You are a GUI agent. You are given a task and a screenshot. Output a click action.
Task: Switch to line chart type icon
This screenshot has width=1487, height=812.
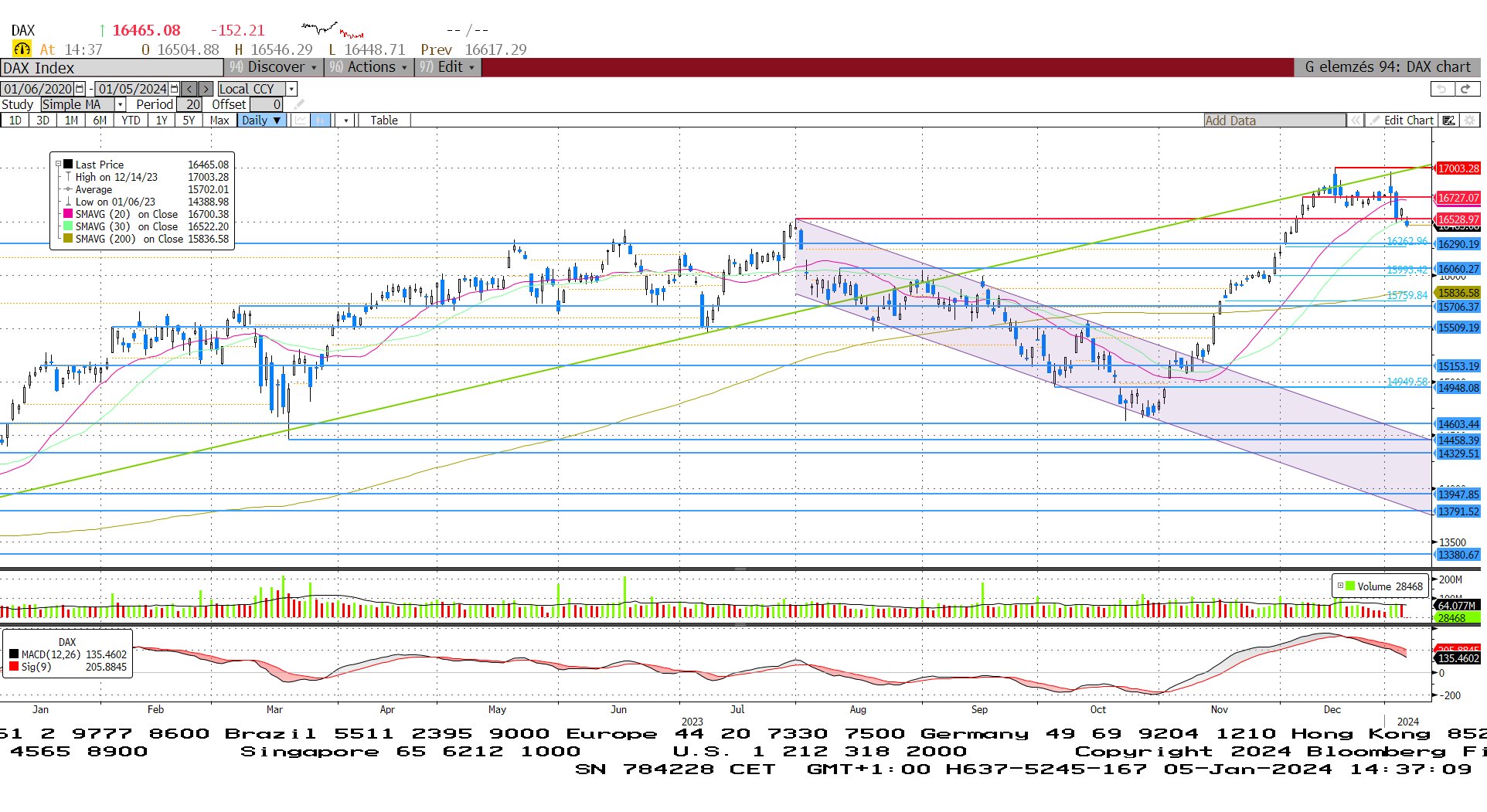tap(300, 120)
